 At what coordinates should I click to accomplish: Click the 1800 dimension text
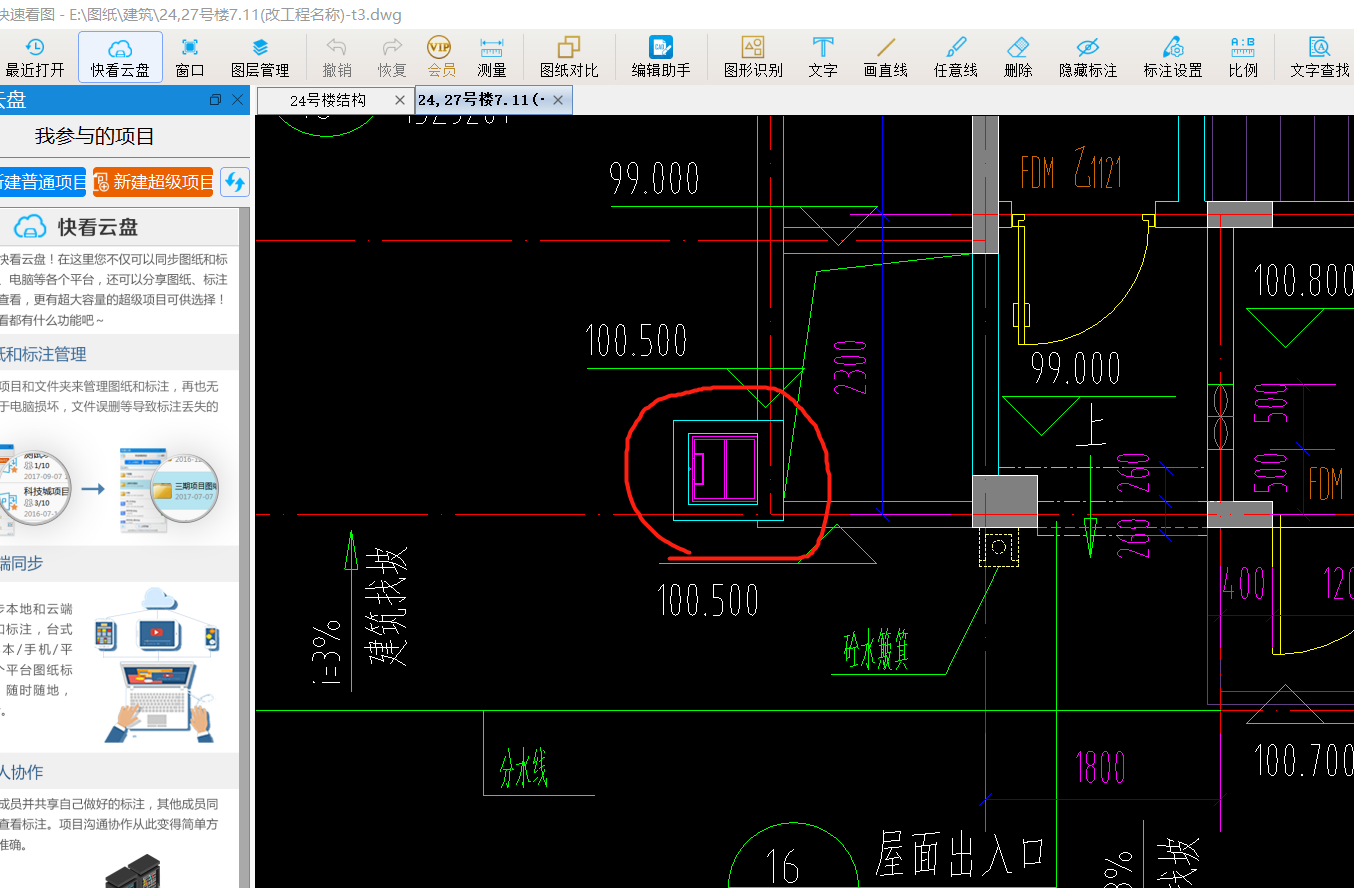(x=1100, y=768)
